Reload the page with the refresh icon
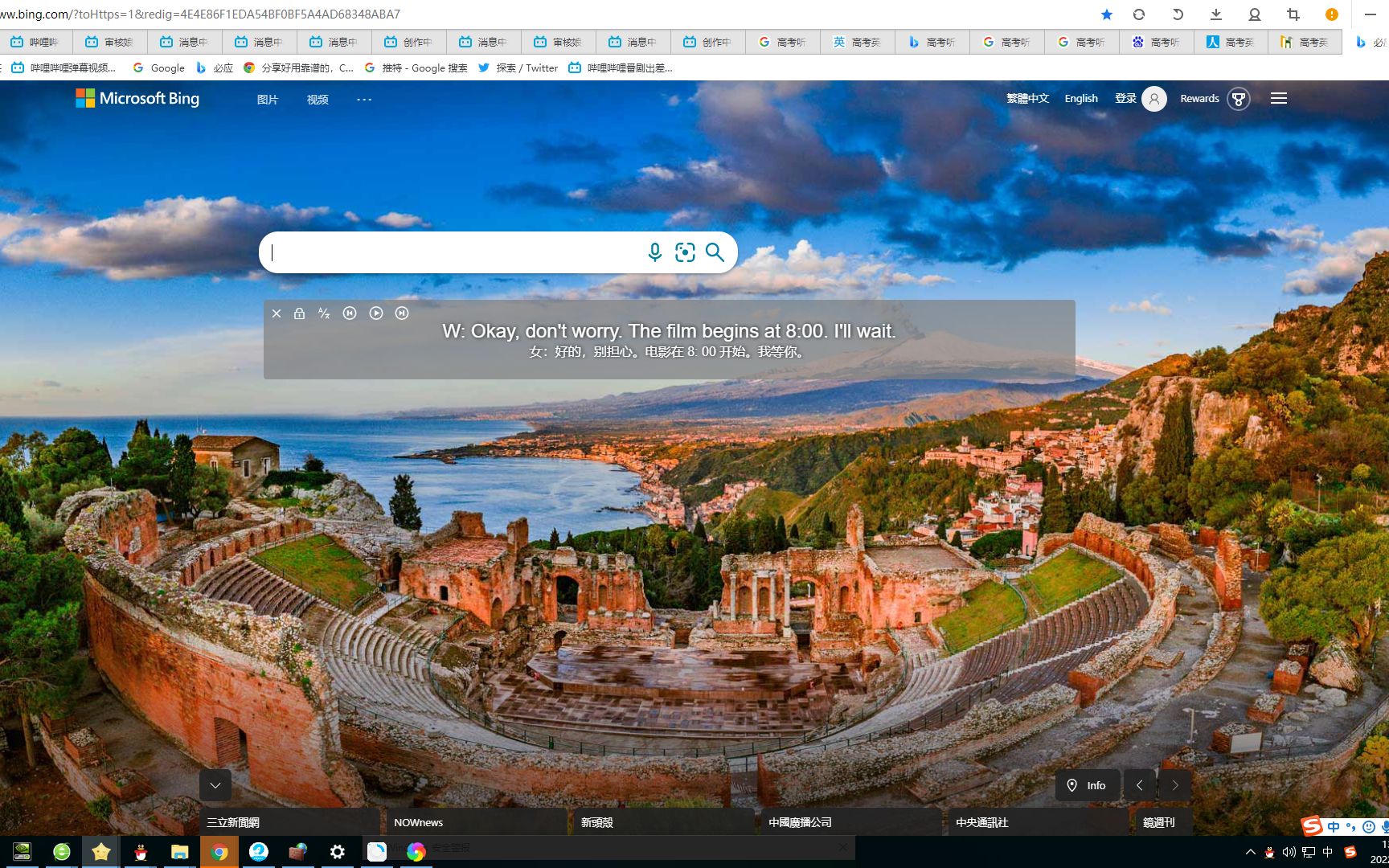This screenshot has width=1389, height=868. pos(1139,14)
